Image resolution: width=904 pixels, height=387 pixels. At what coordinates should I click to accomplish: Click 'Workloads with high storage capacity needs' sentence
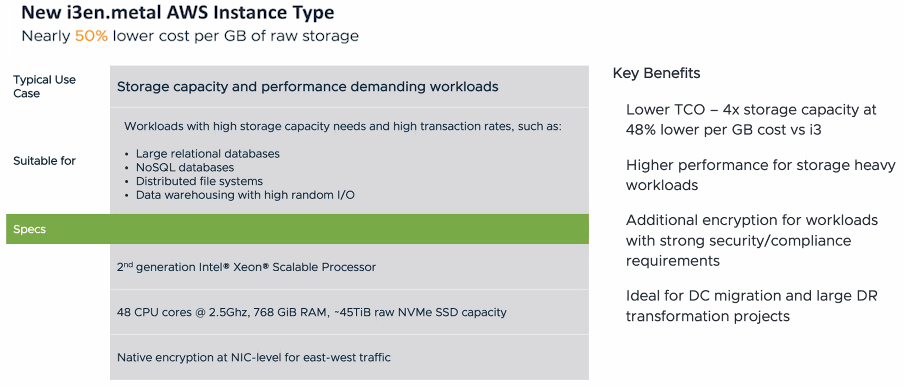point(342,126)
